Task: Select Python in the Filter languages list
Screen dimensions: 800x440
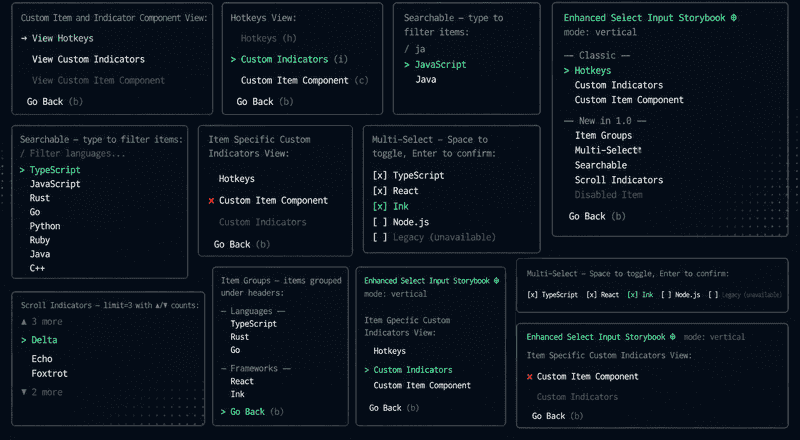Action: pos(44,226)
